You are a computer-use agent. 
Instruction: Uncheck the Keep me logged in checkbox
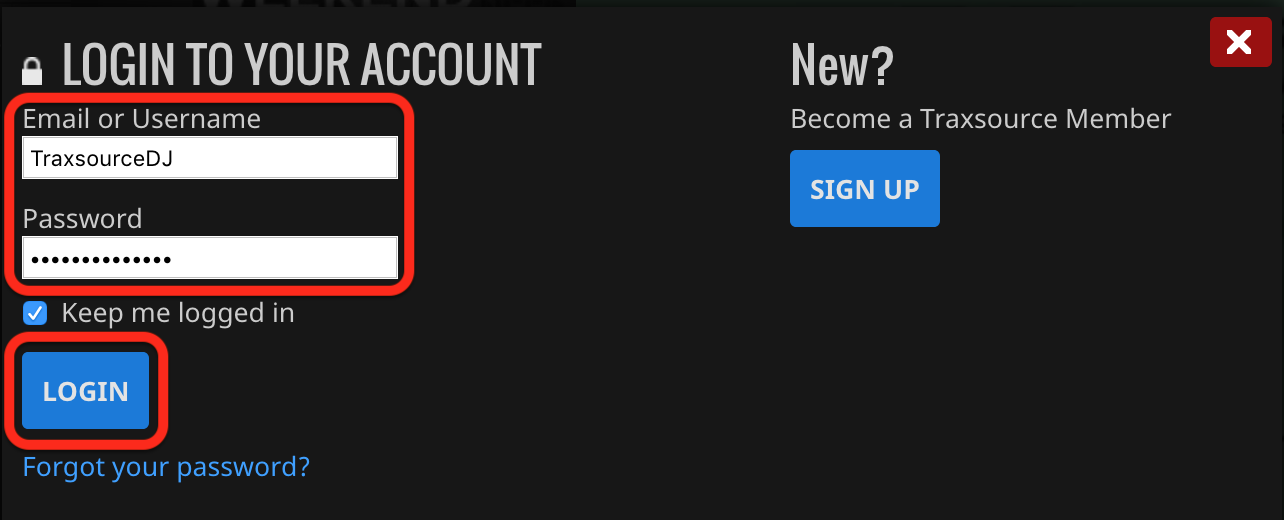point(36,313)
